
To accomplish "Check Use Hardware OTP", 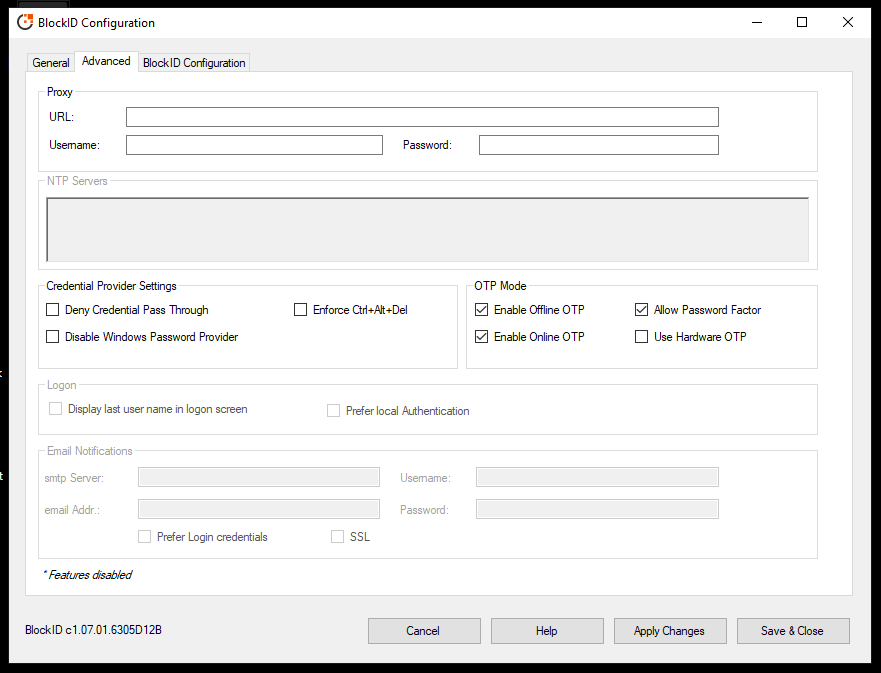I will (641, 336).
